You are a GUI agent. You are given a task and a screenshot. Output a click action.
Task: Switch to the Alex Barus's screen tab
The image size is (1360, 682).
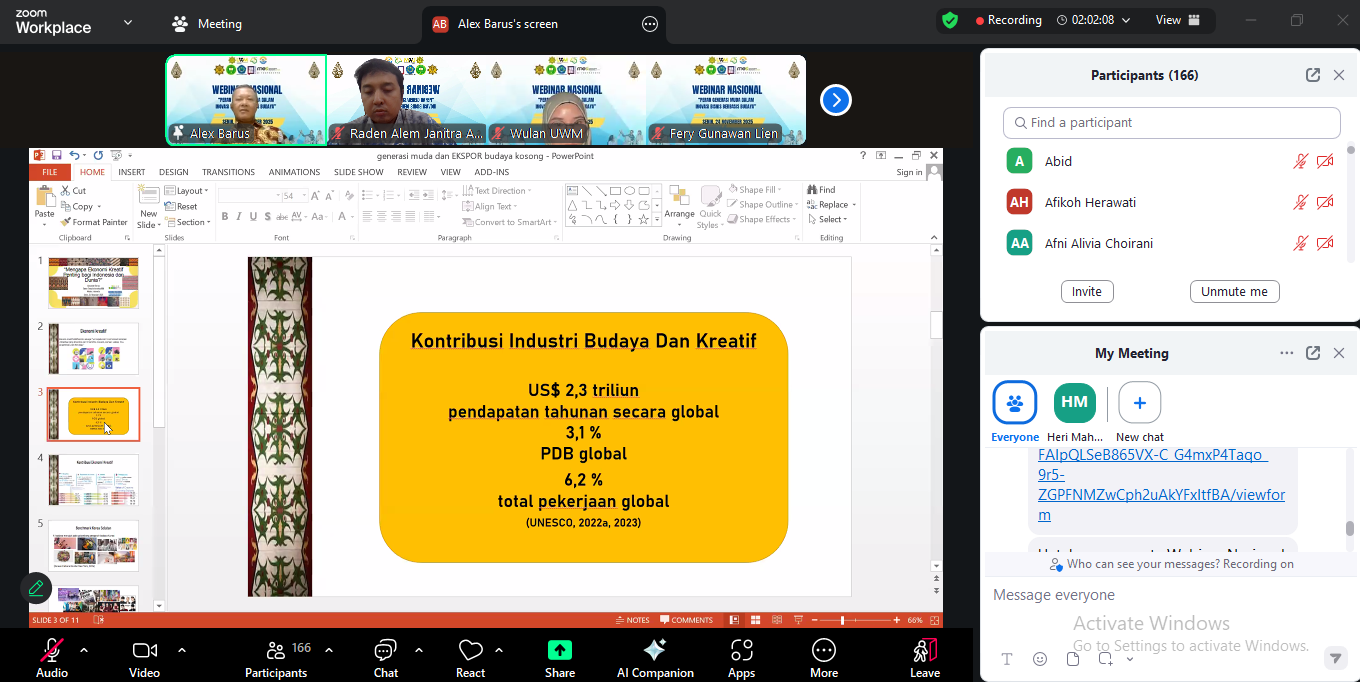(x=544, y=24)
